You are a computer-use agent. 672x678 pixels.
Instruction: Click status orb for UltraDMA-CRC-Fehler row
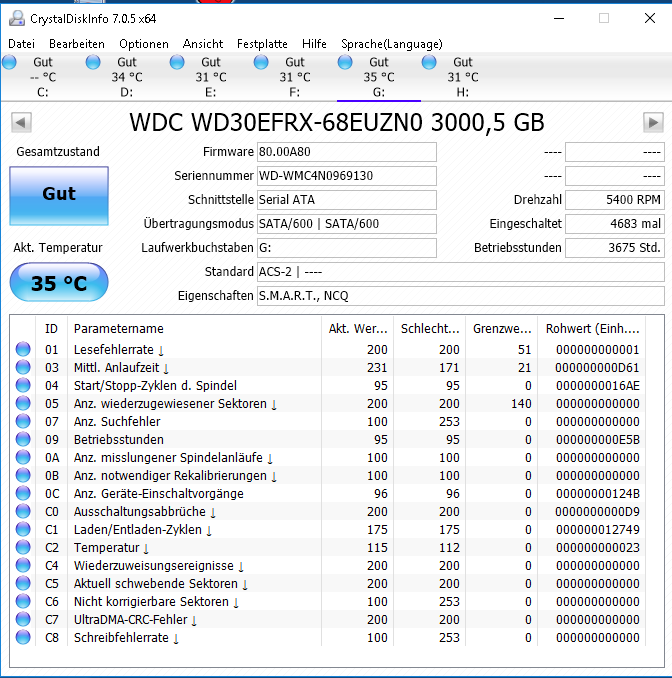[23, 620]
